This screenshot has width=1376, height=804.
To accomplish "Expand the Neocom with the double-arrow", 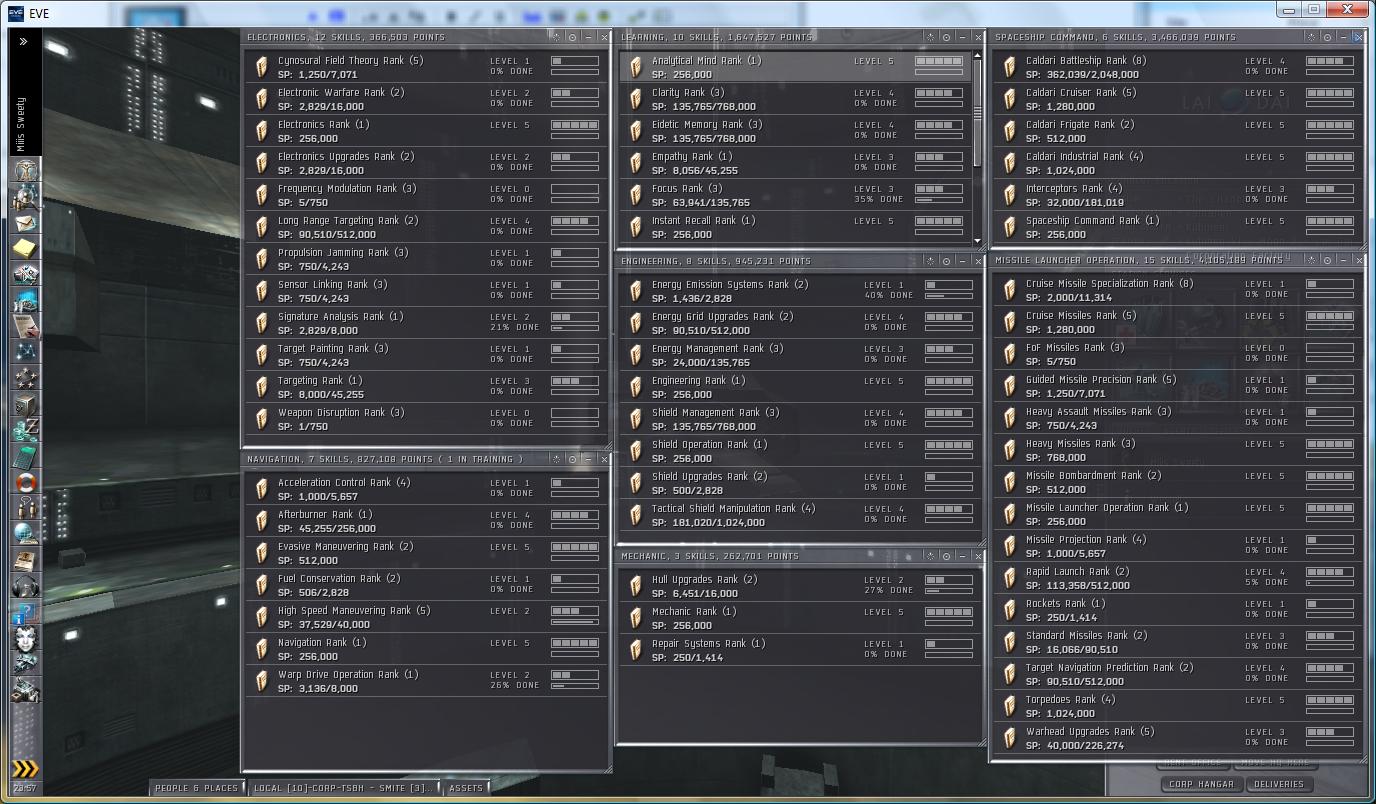I will 23,42.
